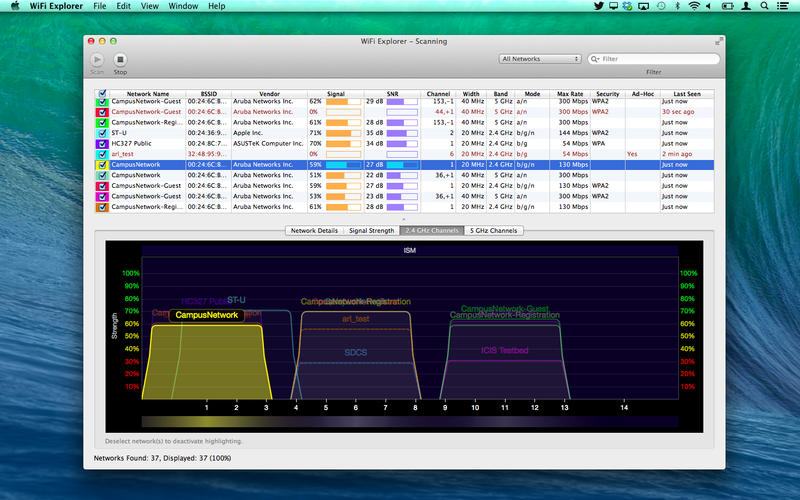Open the Network Details tab

point(315,230)
